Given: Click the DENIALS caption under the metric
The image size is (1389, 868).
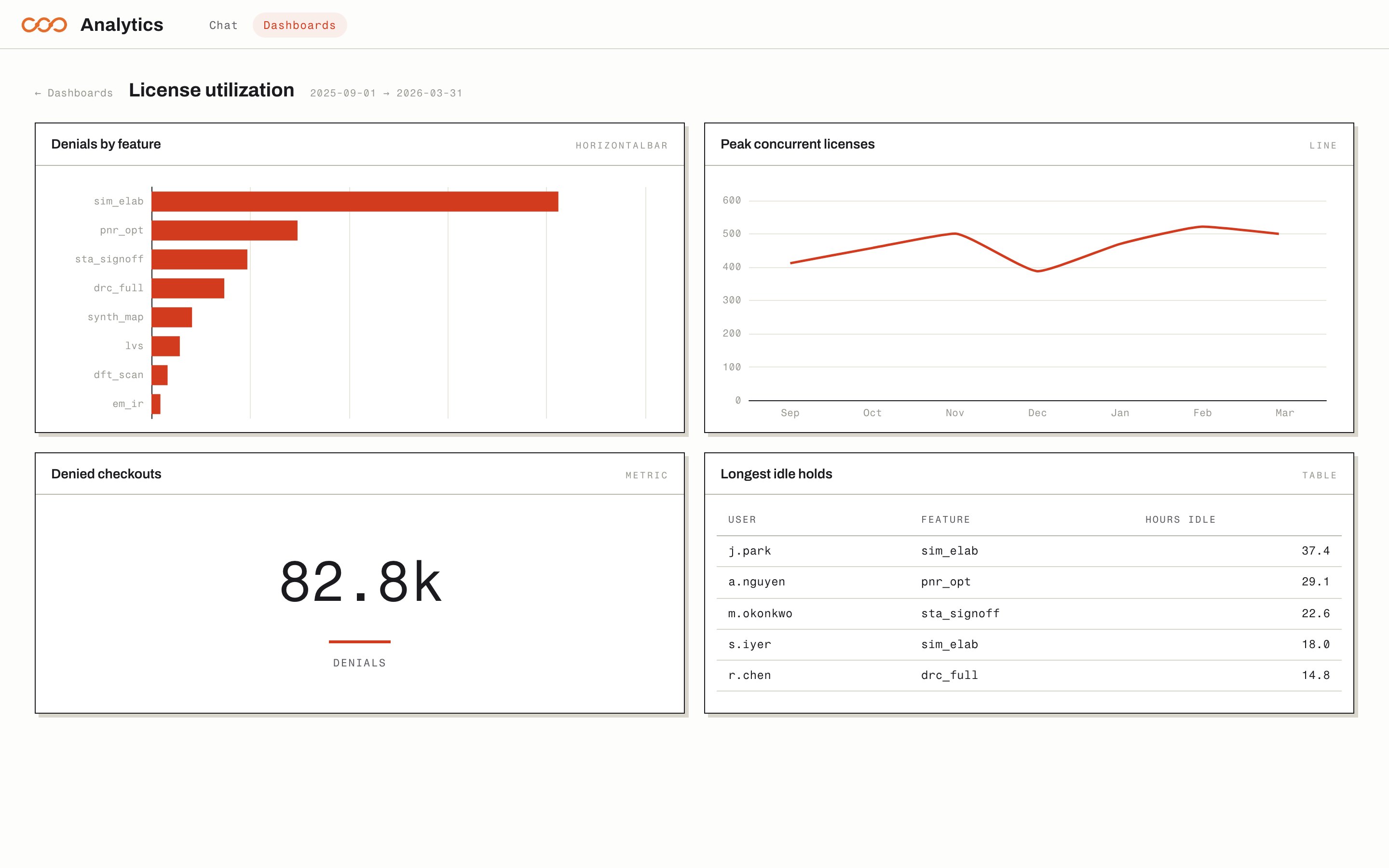Looking at the screenshot, I should pos(359,663).
